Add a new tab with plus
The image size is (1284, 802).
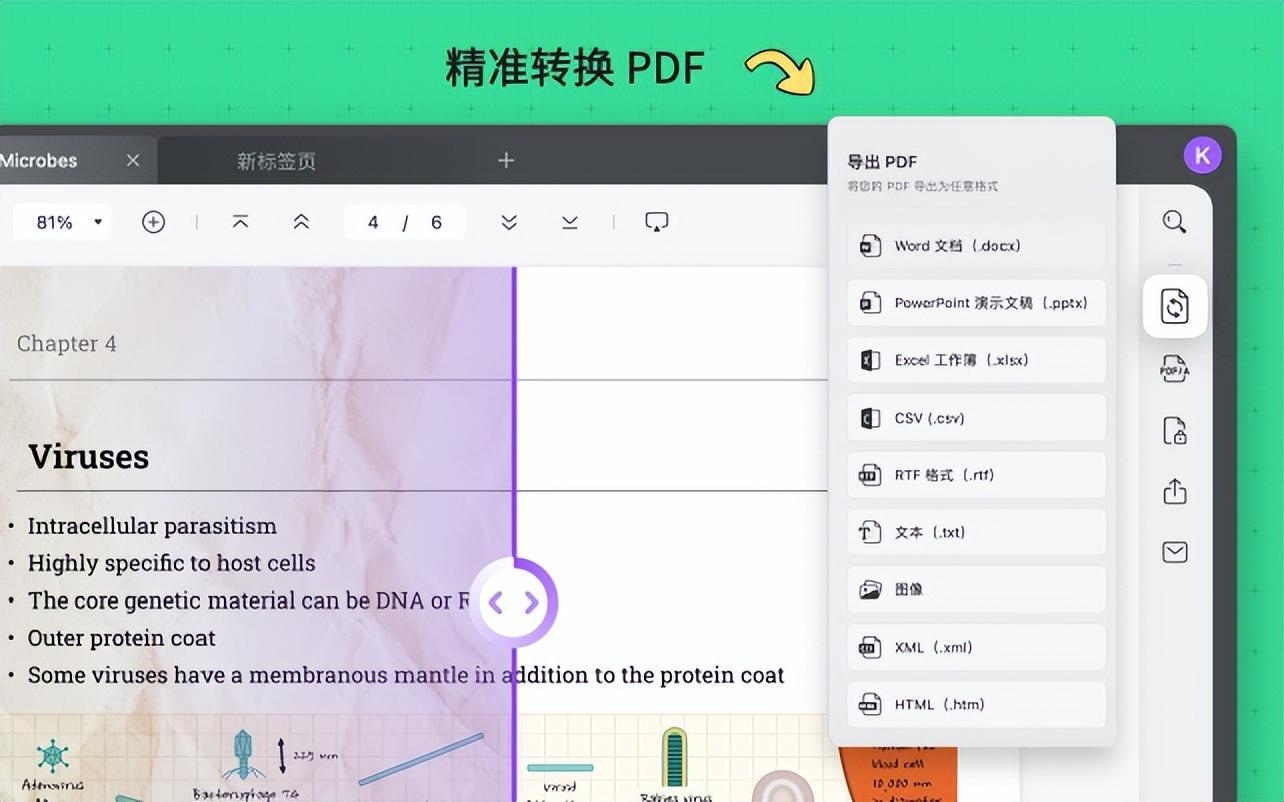click(x=506, y=160)
